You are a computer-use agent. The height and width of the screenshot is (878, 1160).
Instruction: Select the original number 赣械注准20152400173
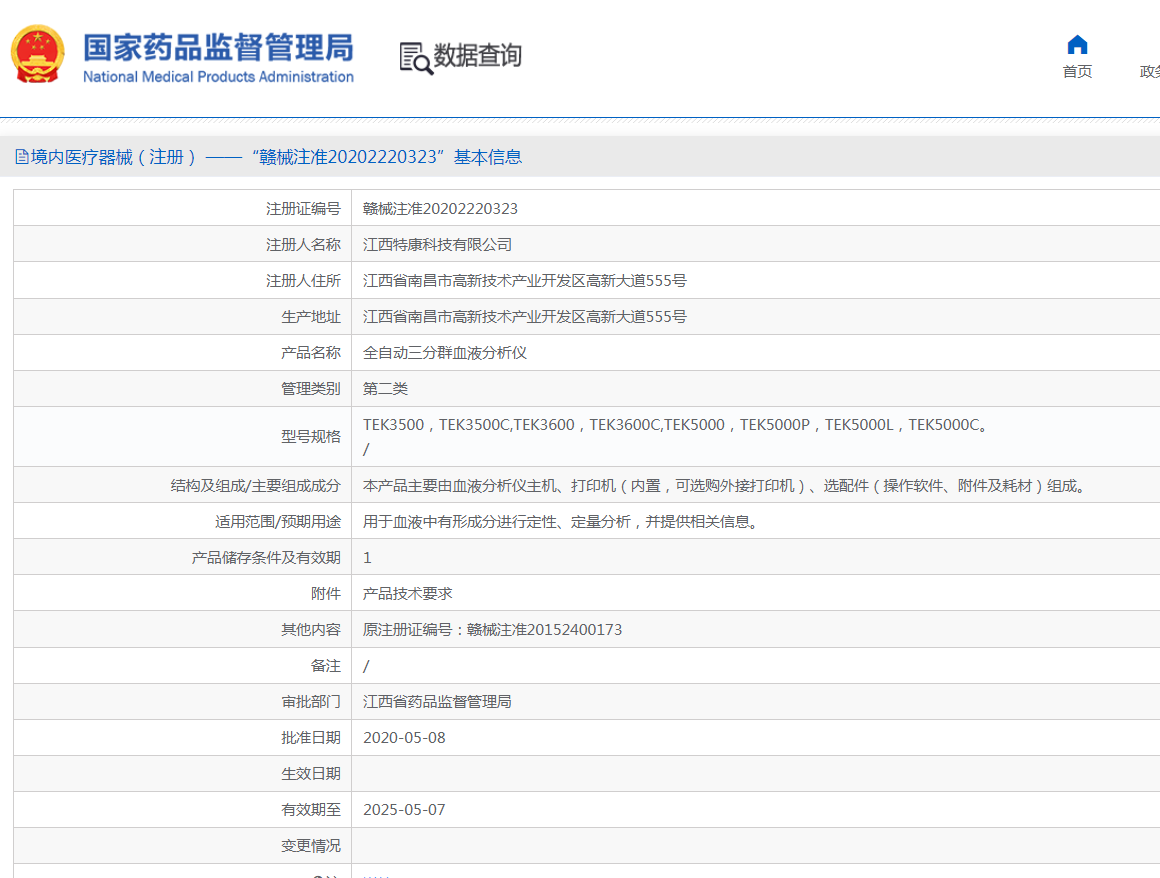click(544, 630)
